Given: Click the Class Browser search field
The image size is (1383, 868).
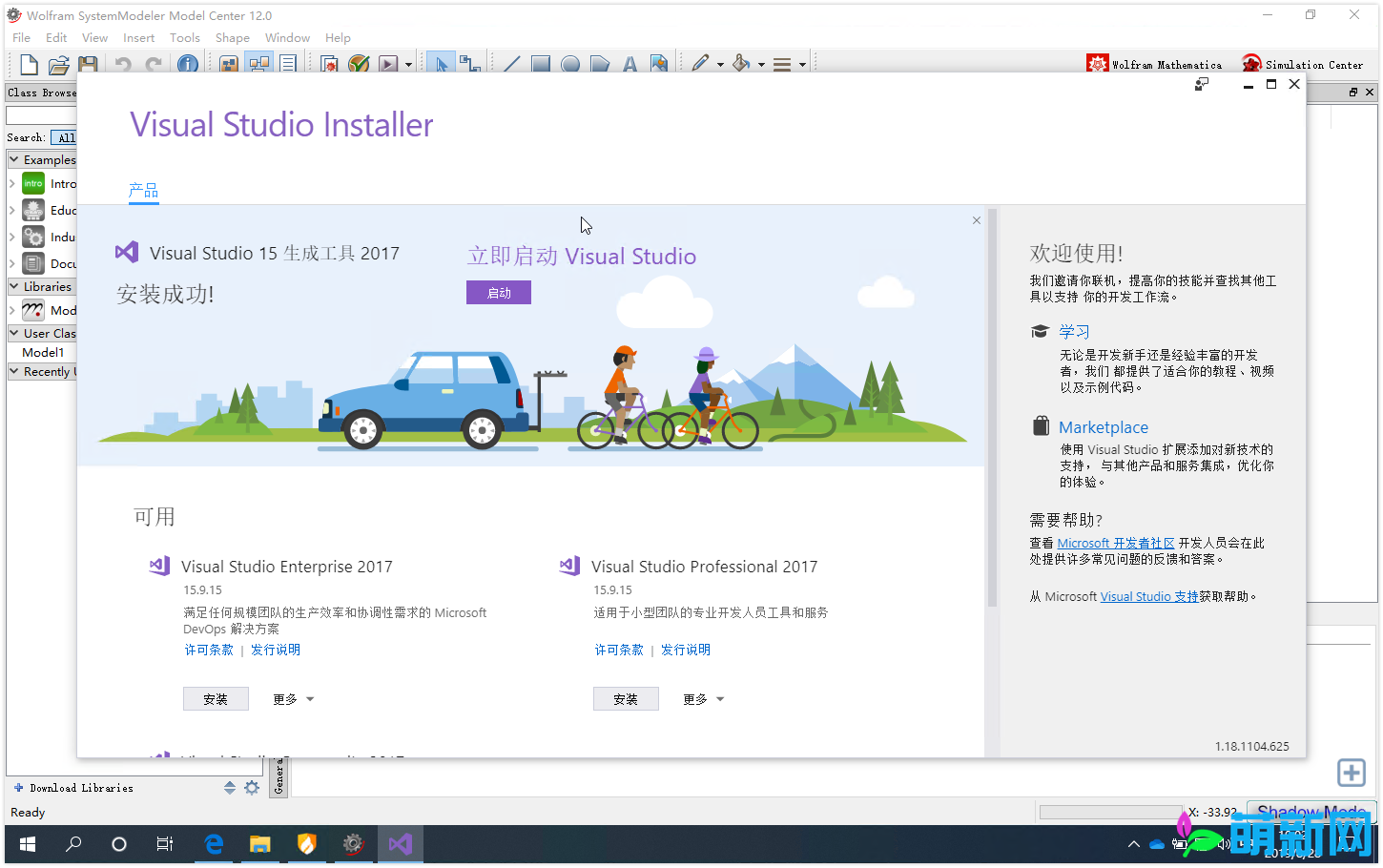Looking at the screenshot, I should point(41,115).
